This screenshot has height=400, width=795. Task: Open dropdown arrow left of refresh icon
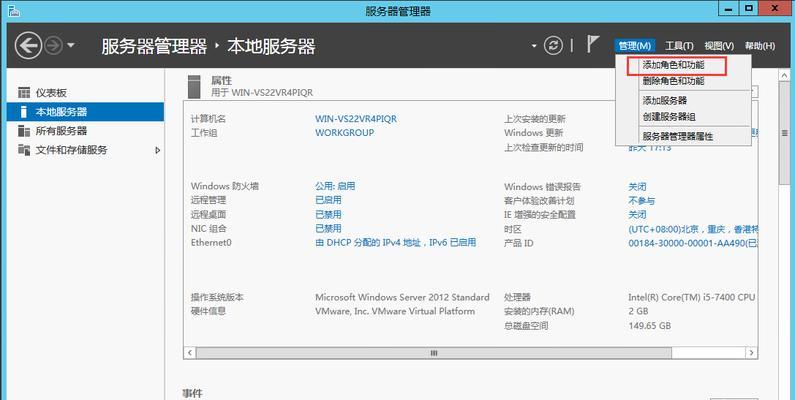click(534, 46)
